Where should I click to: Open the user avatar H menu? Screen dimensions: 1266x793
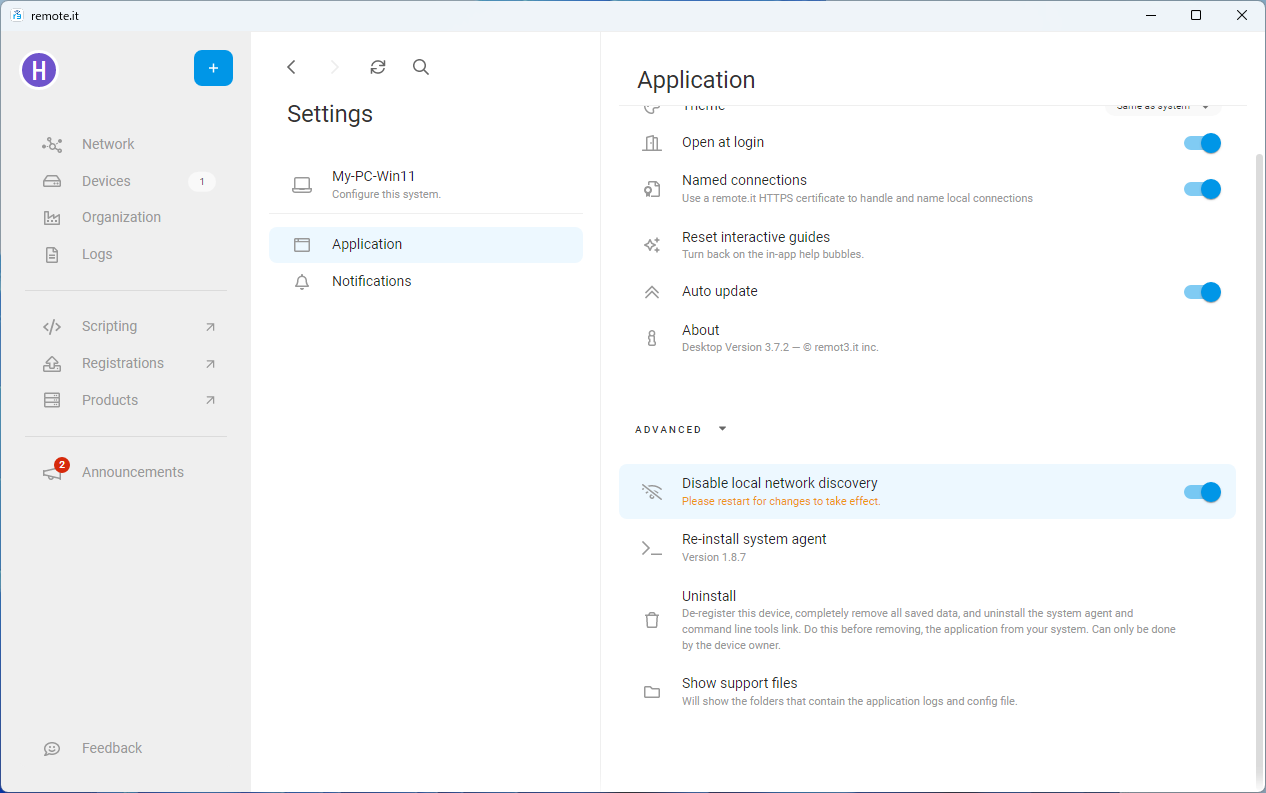[39, 70]
